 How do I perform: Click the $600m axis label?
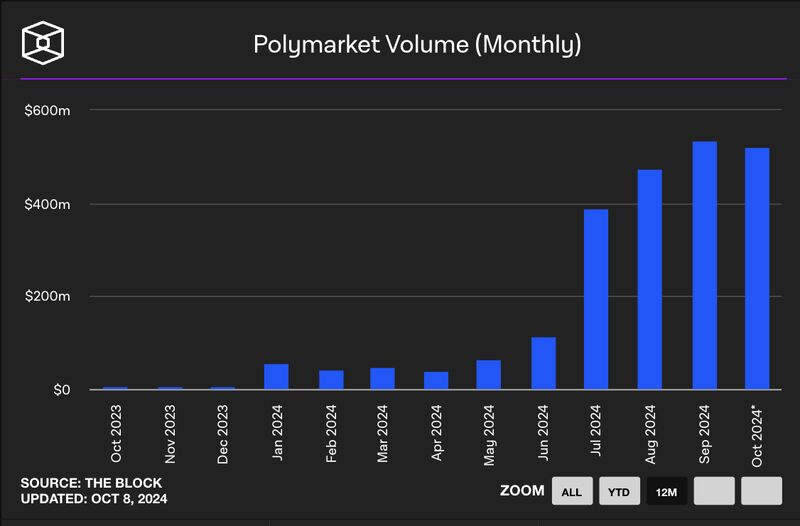pyautogui.click(x=47, y=110)
